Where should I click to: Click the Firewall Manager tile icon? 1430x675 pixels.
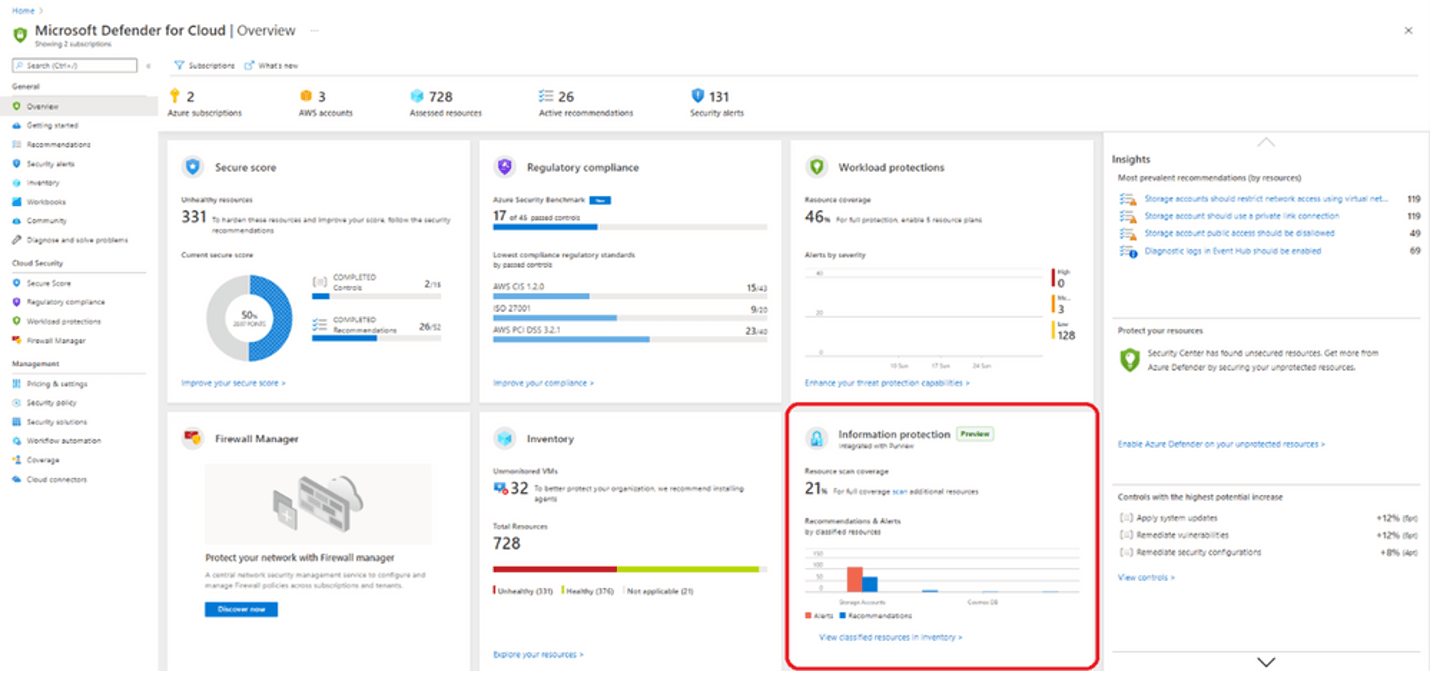192,438
